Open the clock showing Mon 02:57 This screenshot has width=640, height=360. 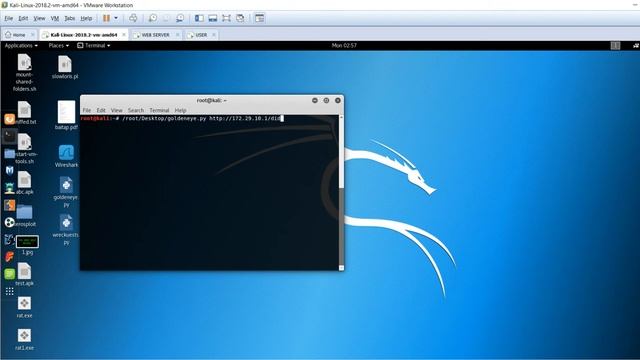(x=344, y=46)
